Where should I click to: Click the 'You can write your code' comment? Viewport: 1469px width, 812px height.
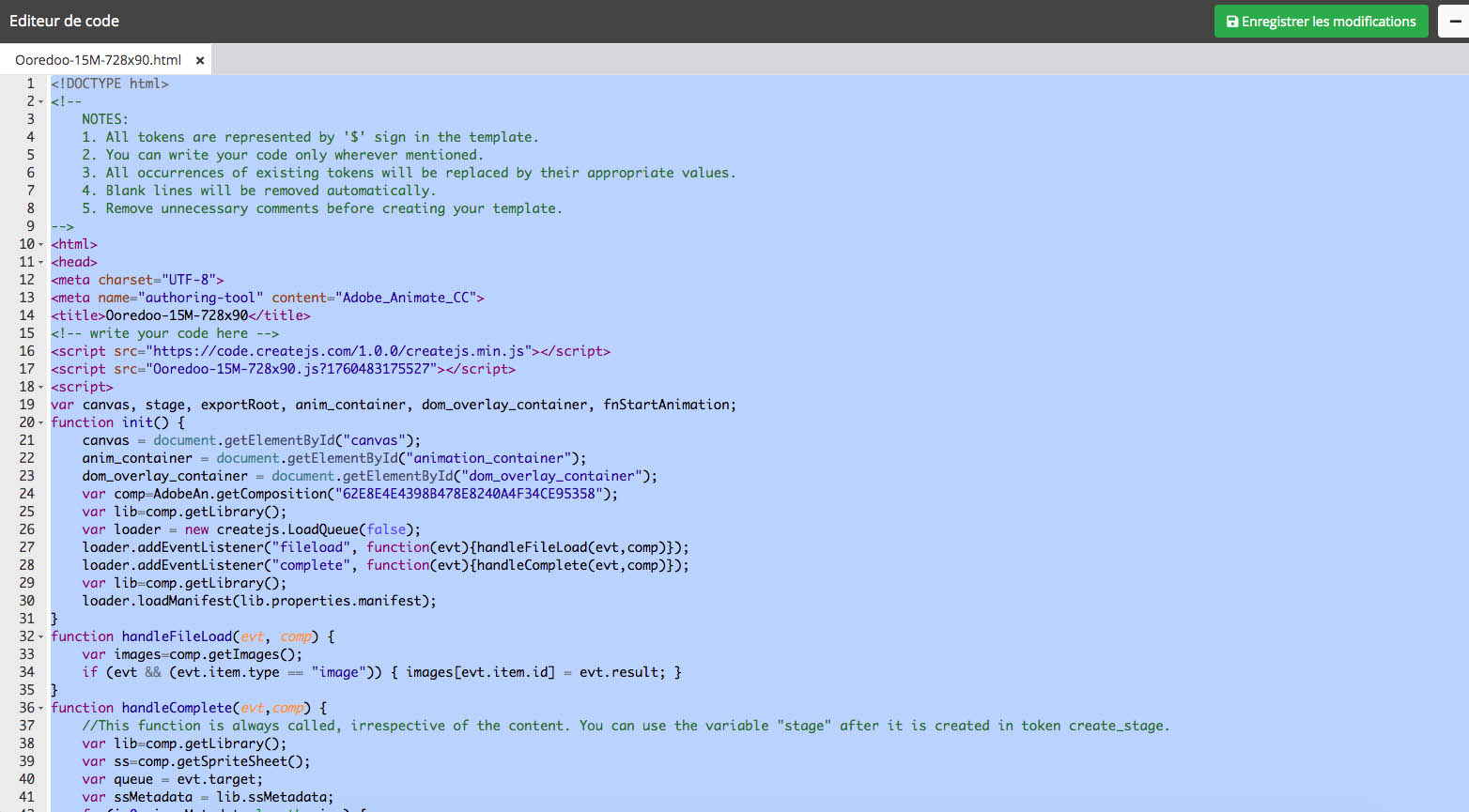pos(283,155)
